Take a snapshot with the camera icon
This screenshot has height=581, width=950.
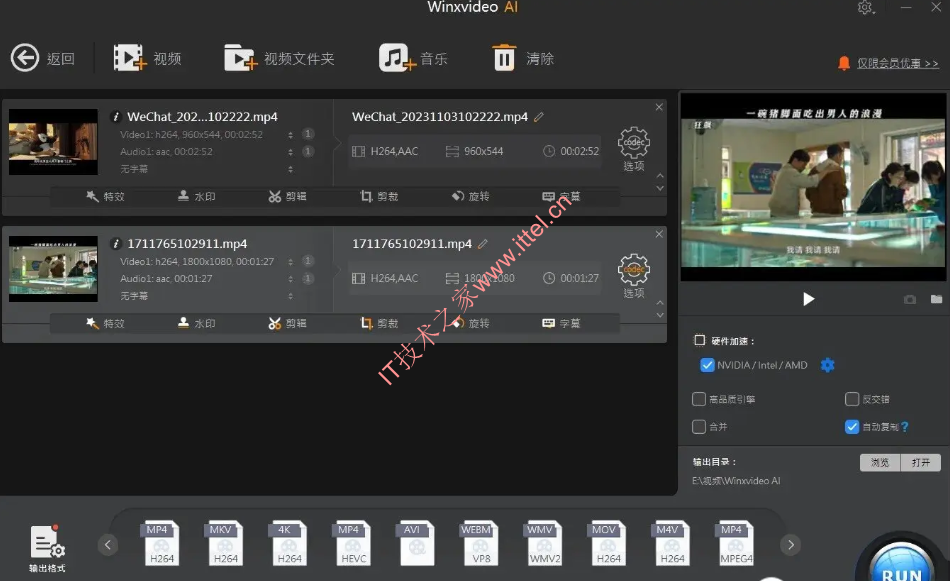pos(910,299)
